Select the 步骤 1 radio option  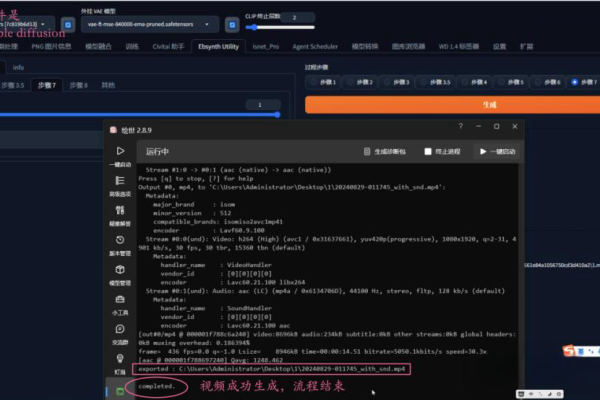[x=323, y=82]
